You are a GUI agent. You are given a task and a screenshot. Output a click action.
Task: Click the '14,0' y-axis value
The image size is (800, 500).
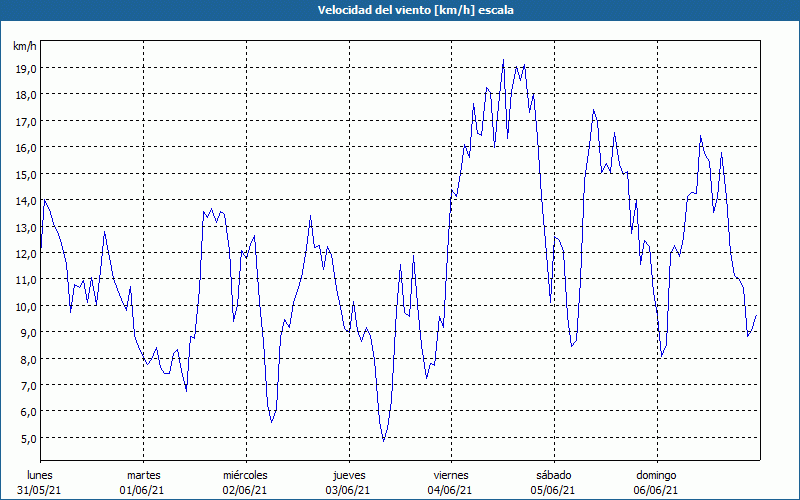pyautogui.click(x=26, y=201)
